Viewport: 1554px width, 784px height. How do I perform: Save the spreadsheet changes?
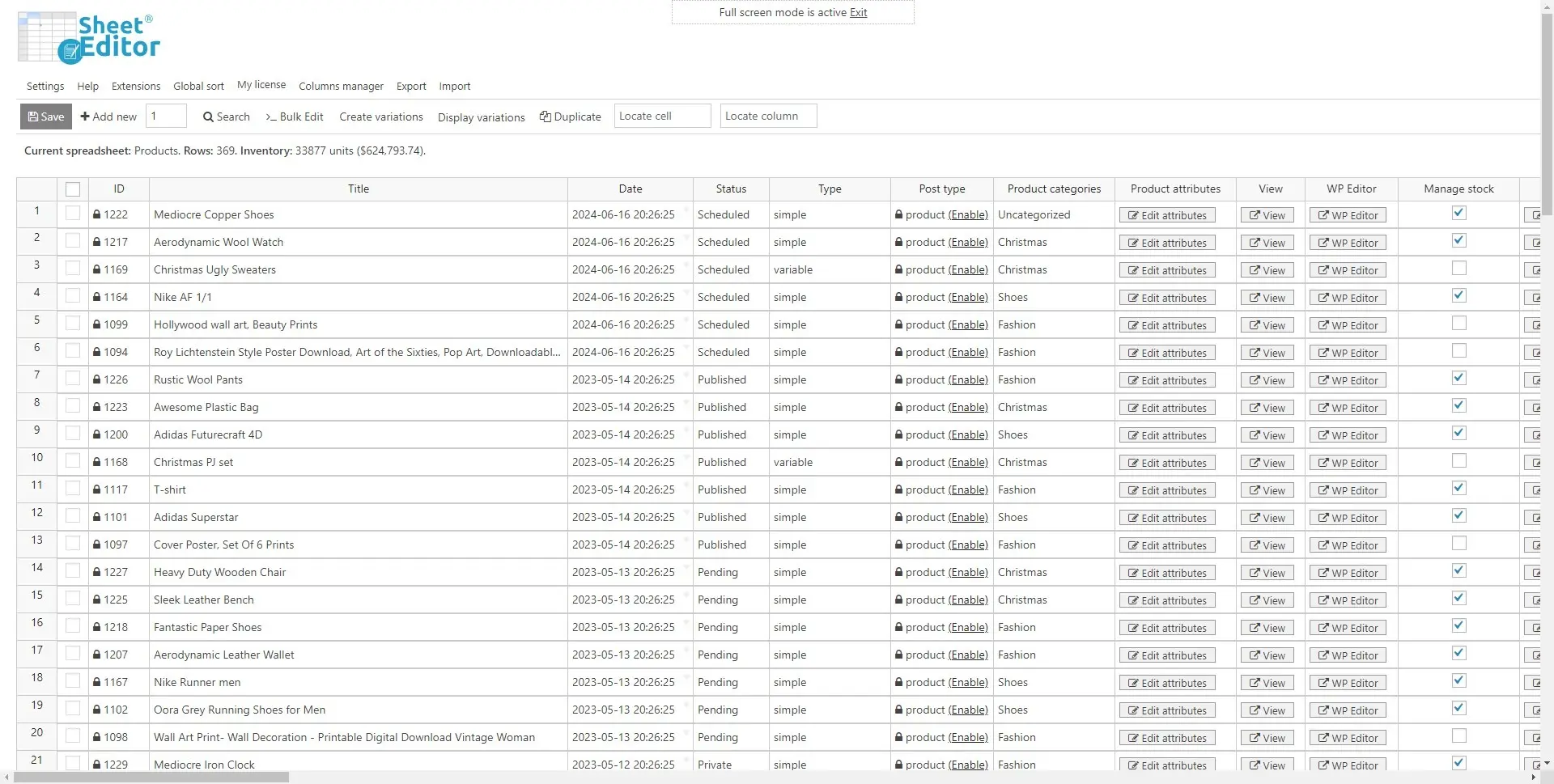46,117
